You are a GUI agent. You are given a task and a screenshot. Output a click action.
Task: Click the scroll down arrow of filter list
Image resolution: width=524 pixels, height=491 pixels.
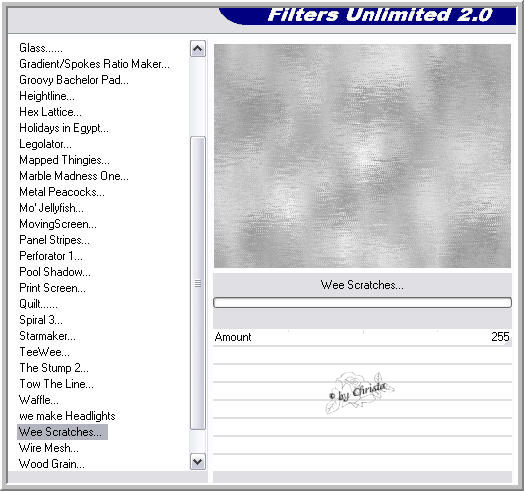(198, 462)
